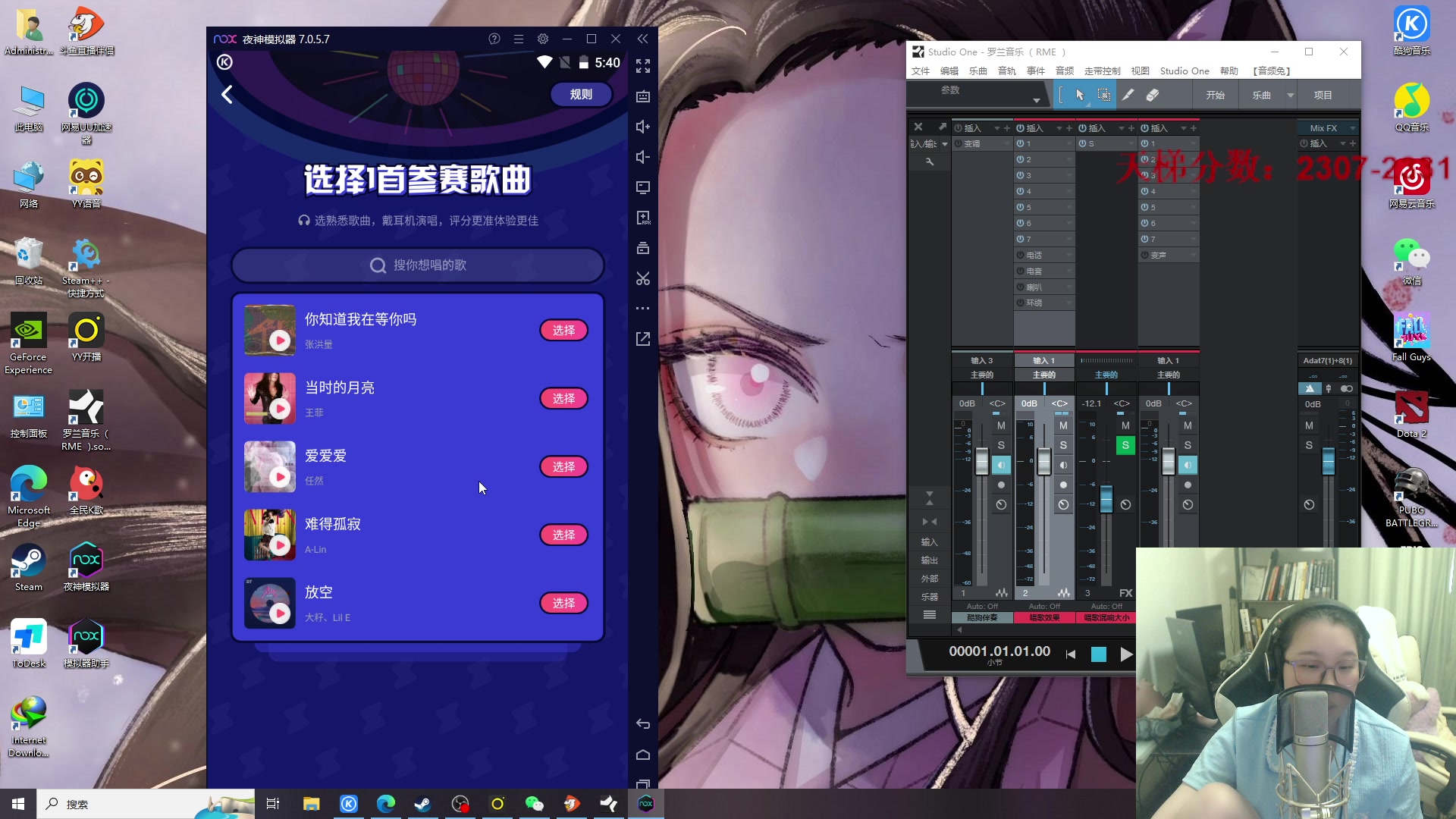The width and height of the screenshot is (1456, 819).
Task: Open the Mix FX dropdown
Action: click(x=1352, y=128)
